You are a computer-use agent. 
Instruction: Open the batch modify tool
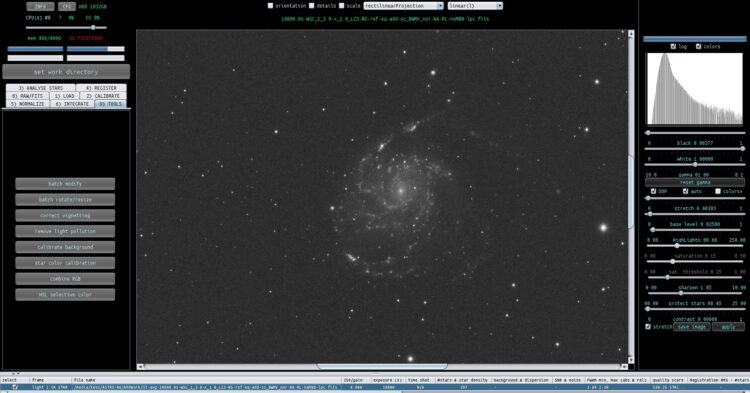pyautogui.click(x=65, y=184)
